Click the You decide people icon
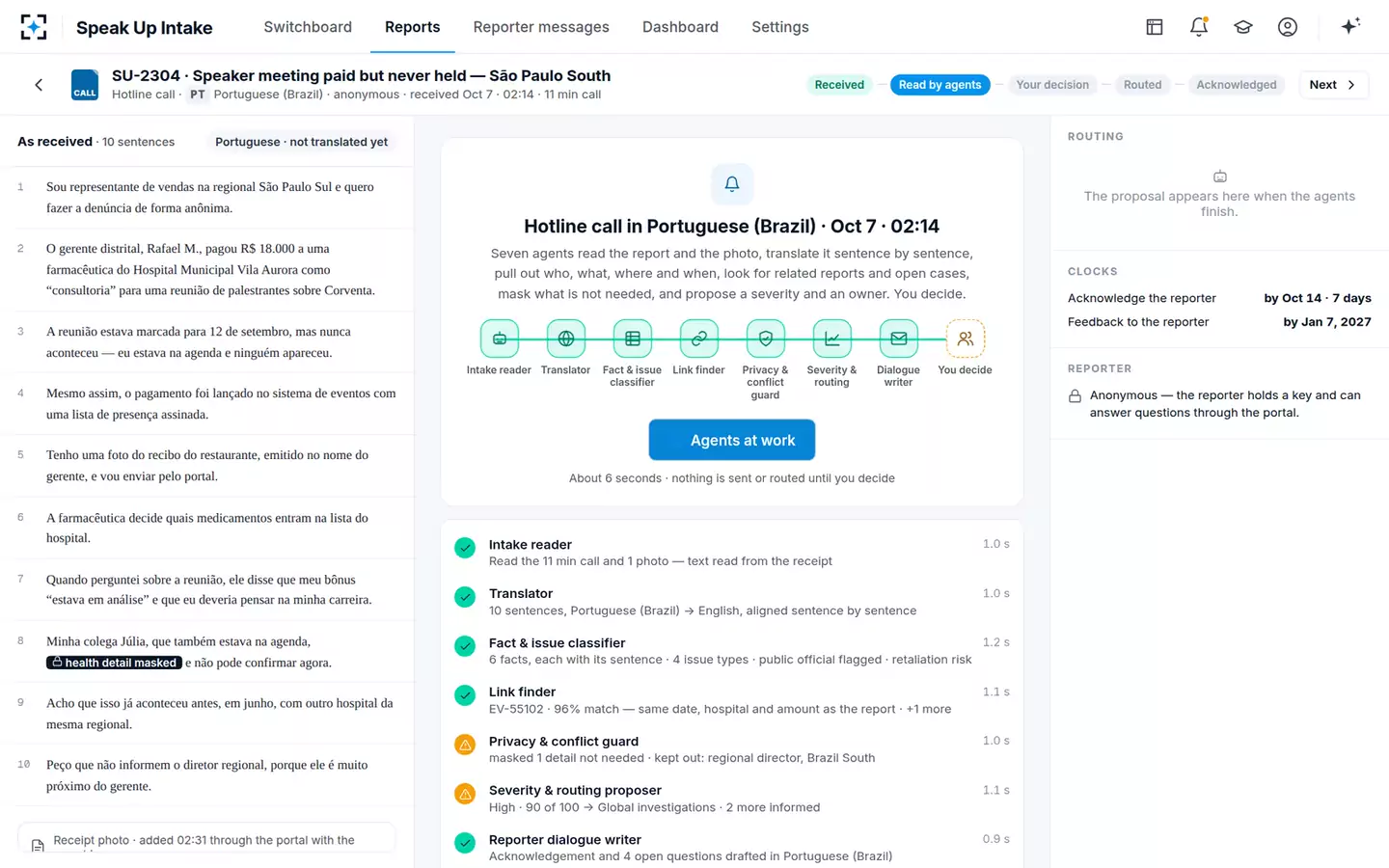1389x868 pixels. [x=966, y=339]
